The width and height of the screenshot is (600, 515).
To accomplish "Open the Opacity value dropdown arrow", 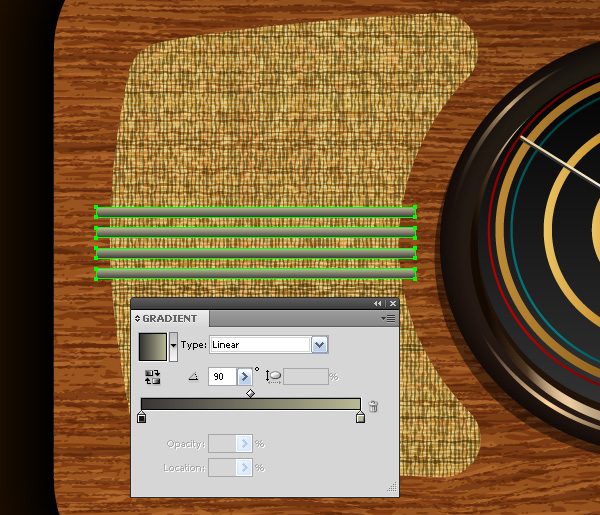I will 244,444.
